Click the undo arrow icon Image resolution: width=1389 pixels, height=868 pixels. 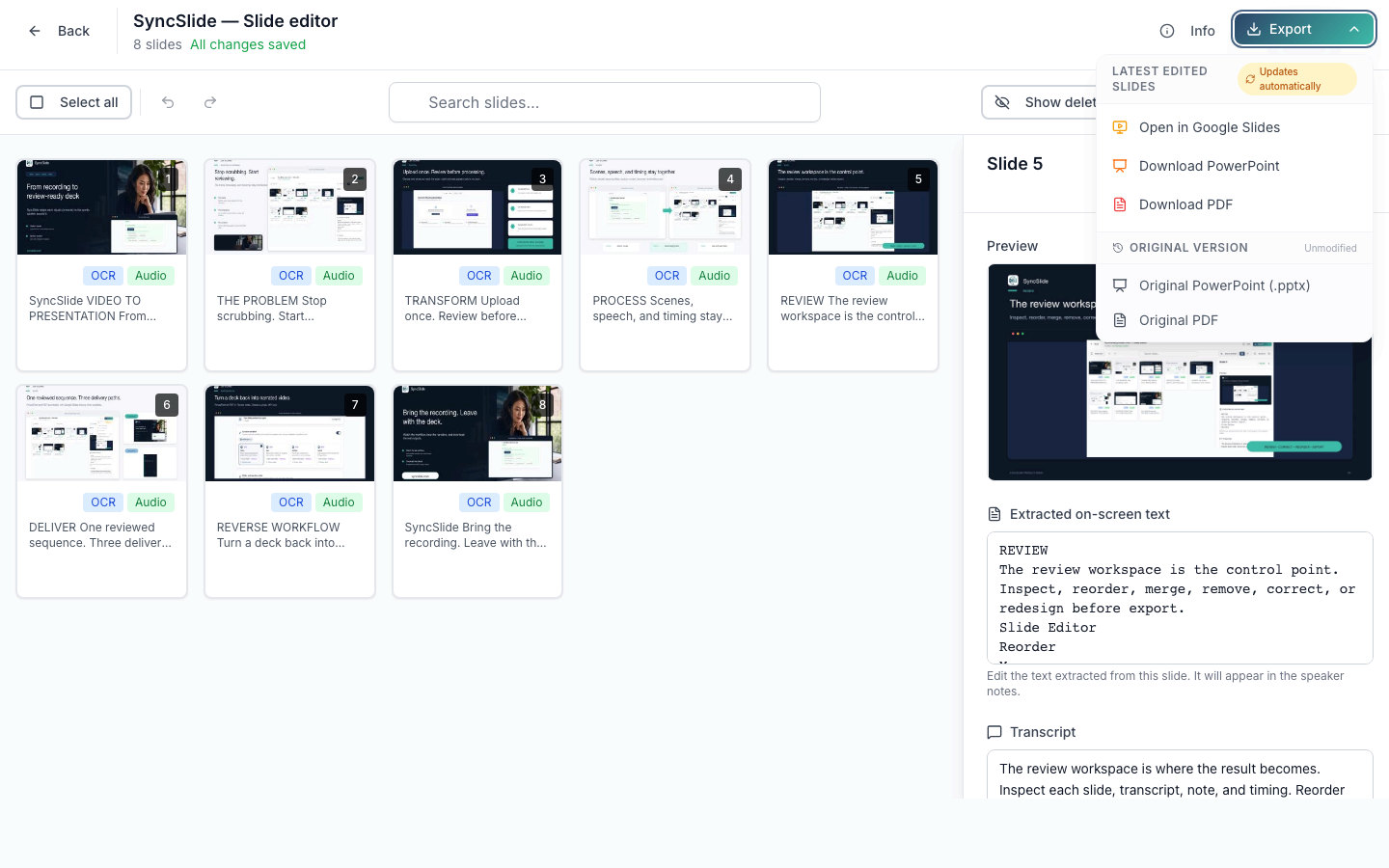point(168,102)
